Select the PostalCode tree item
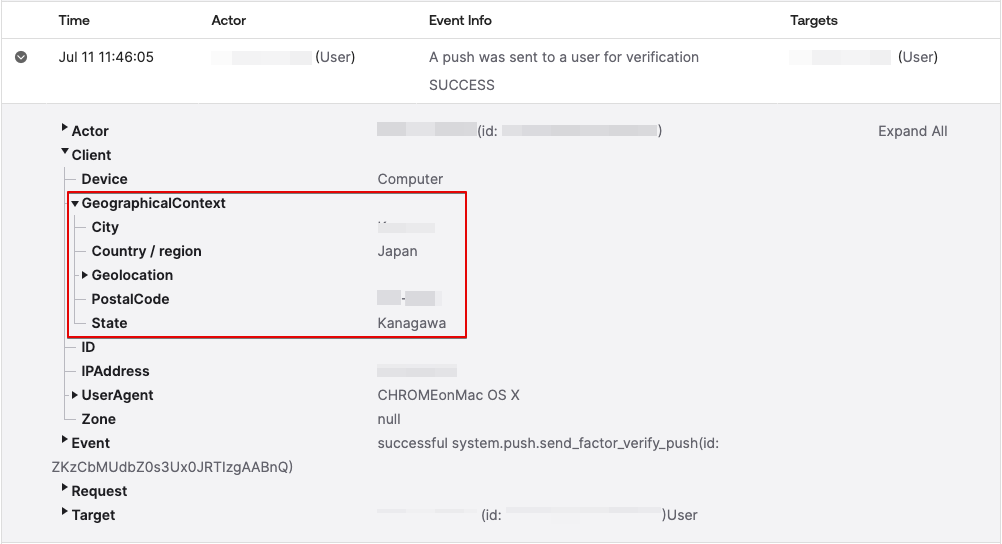Image resolution: width=1002 pixels, height=544 pixels. point(130,299)
